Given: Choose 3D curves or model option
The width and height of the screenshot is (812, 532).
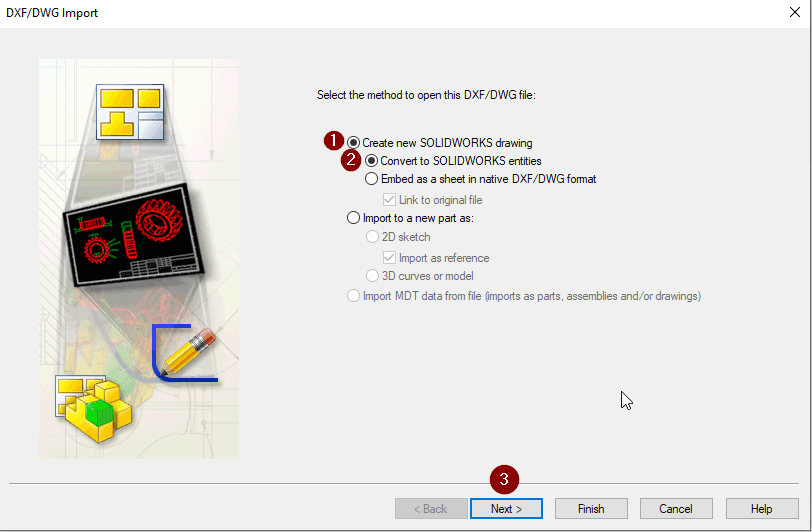Looking at the screenshot, I should click(x=372, y=276).
